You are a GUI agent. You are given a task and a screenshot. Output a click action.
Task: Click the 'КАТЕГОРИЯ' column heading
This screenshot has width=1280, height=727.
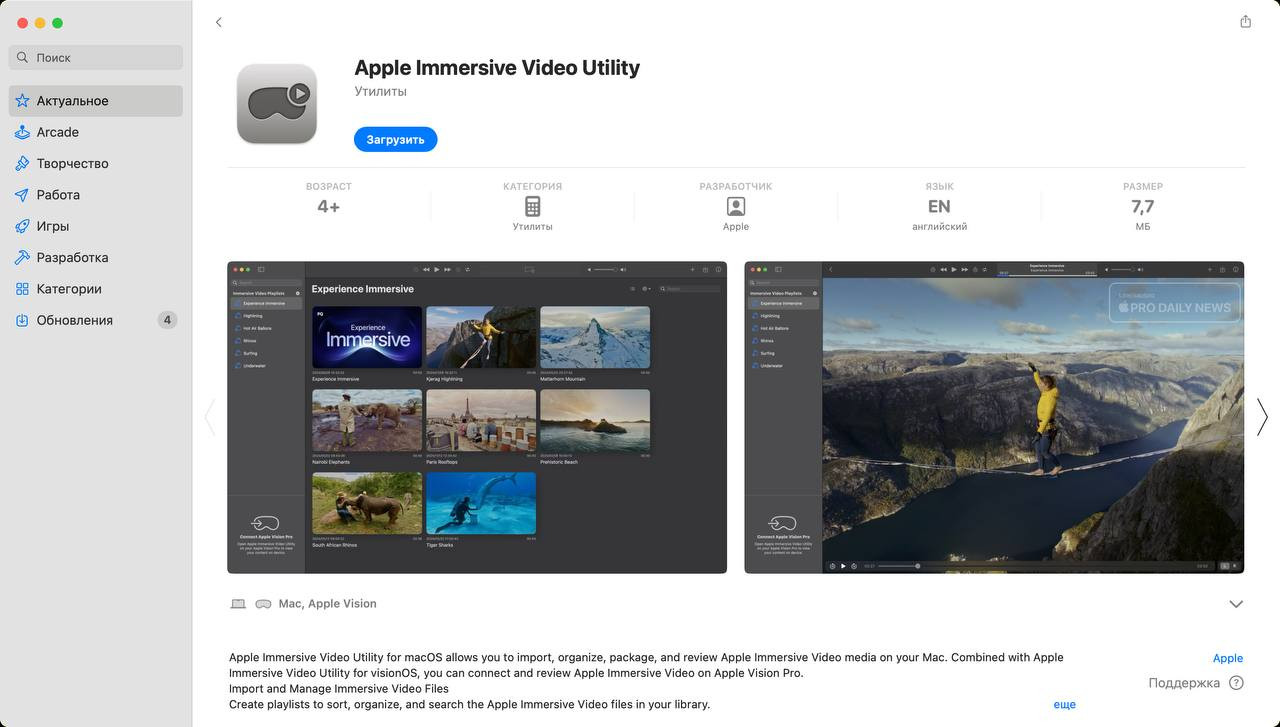pyautogui.click(x=532, y=186)
